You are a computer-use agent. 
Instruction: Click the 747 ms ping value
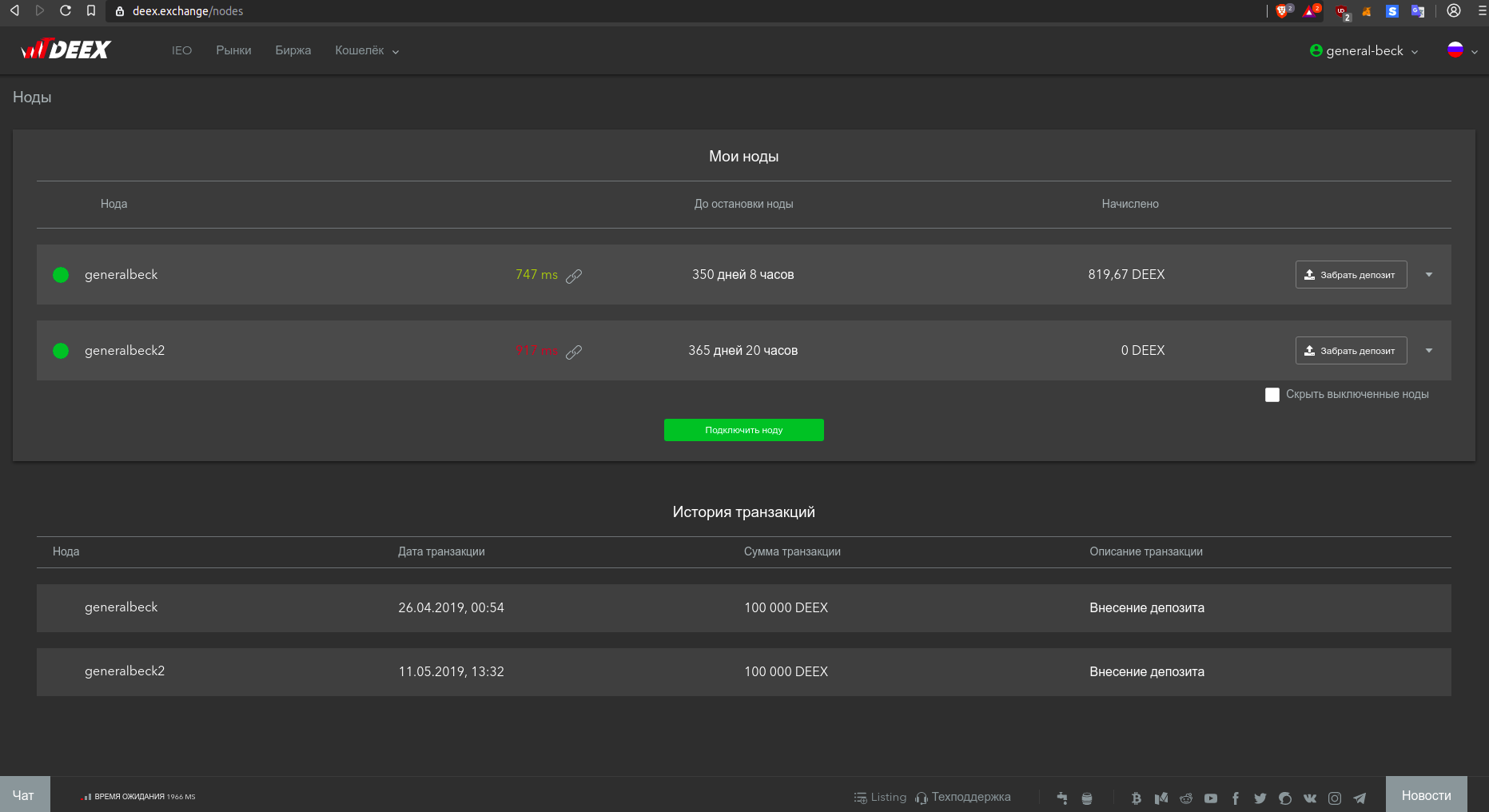[536, 275]
